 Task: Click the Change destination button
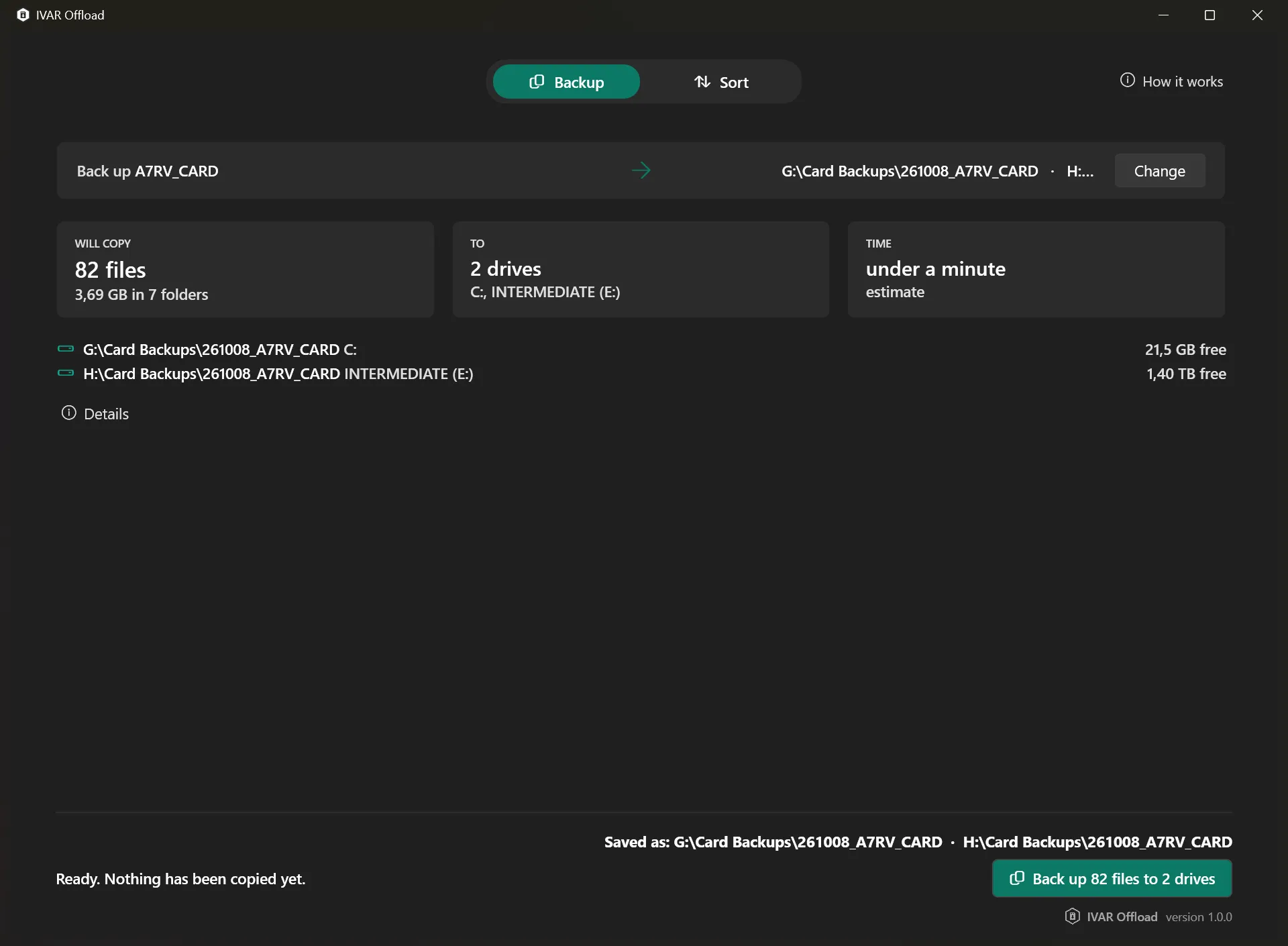coord(1160,171)
